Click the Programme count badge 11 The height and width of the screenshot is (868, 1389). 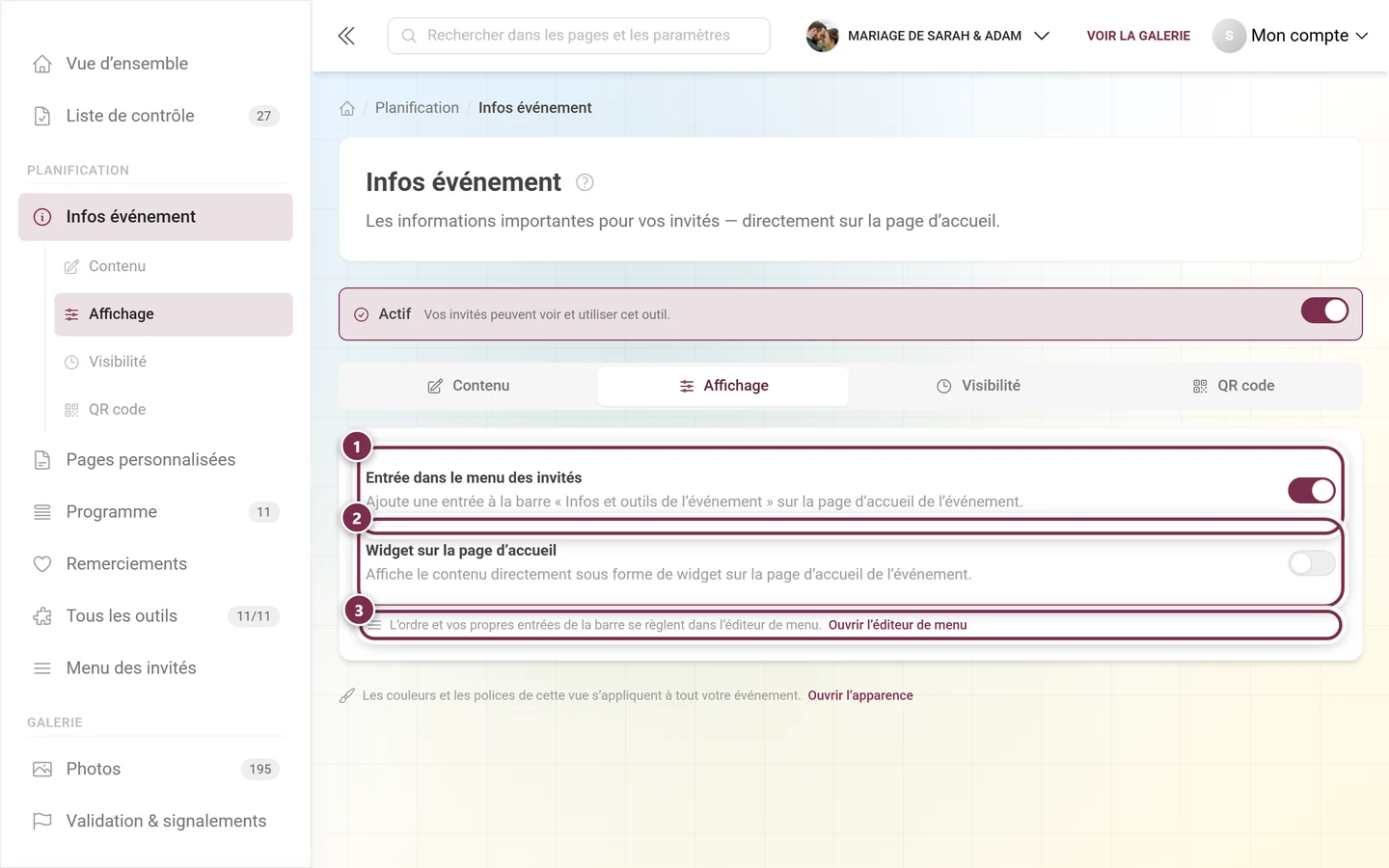tap(264, 512)
